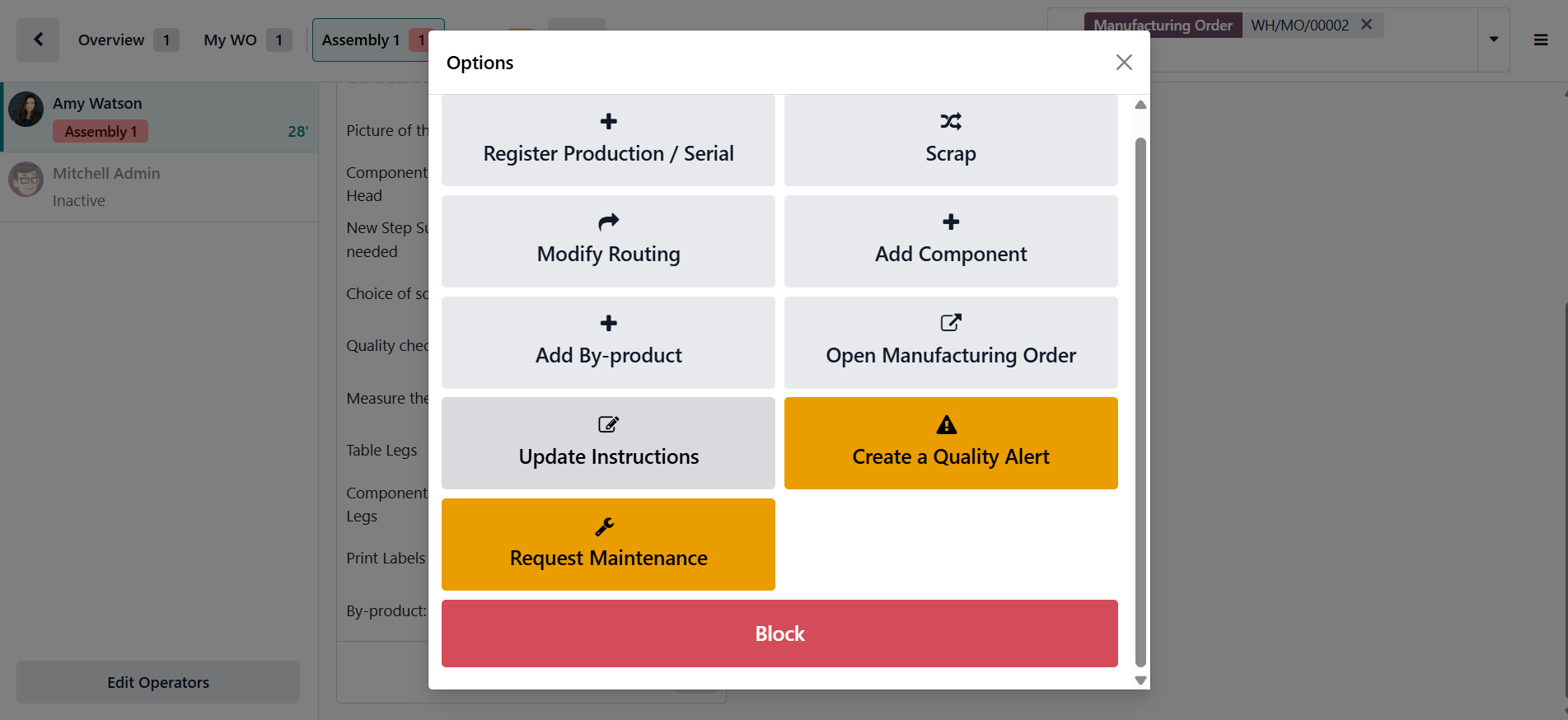The height and width of the screenshot is (720, 1568).
Task: Click the My WO count badge
Action: 279,40
